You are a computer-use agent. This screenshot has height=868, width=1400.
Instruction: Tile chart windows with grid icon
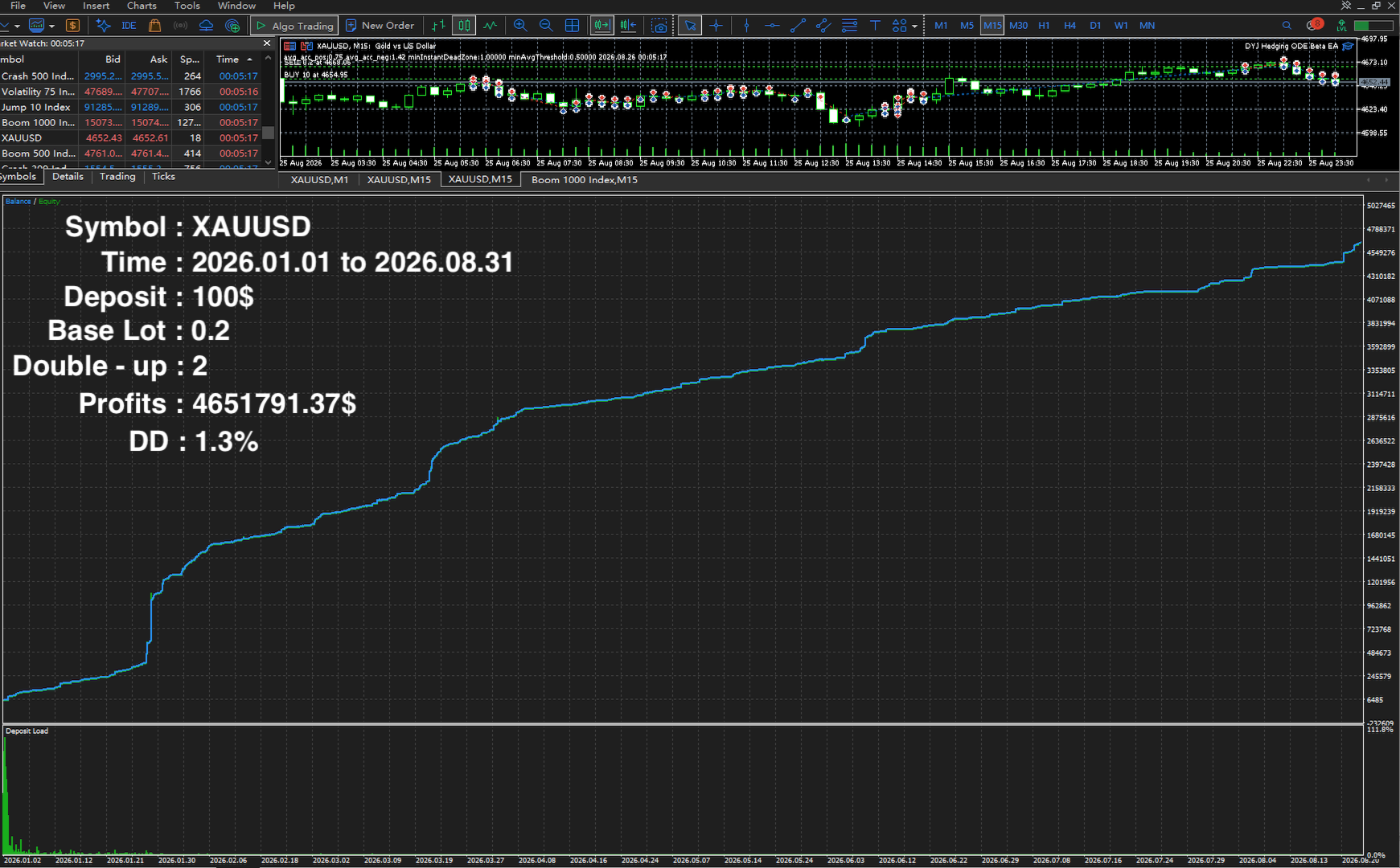coord(572,26)
